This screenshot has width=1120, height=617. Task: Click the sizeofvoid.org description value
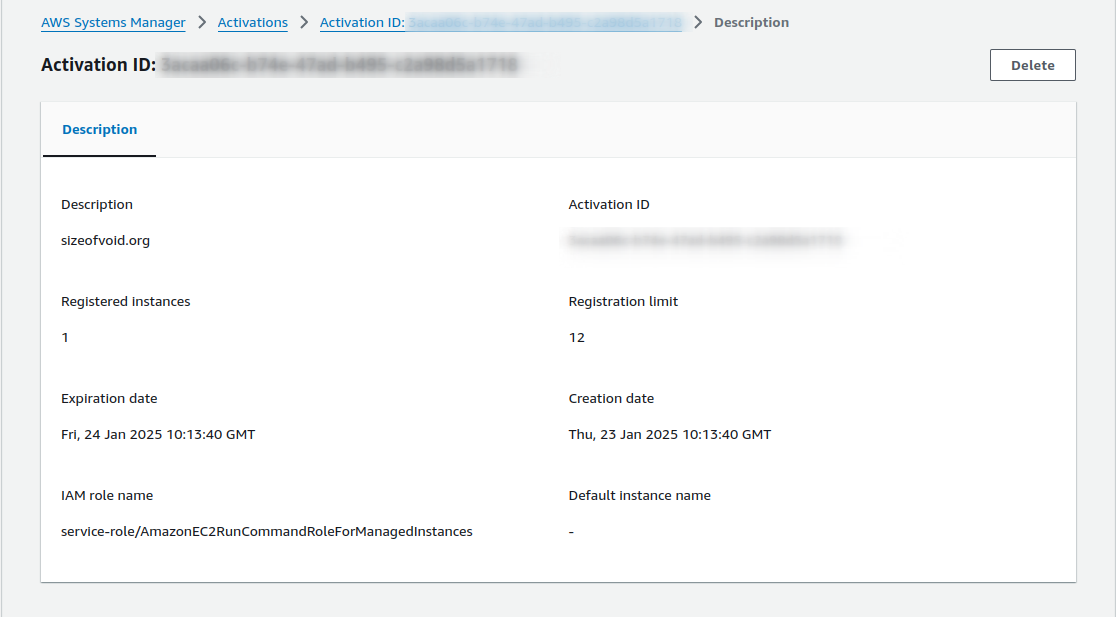105,240
